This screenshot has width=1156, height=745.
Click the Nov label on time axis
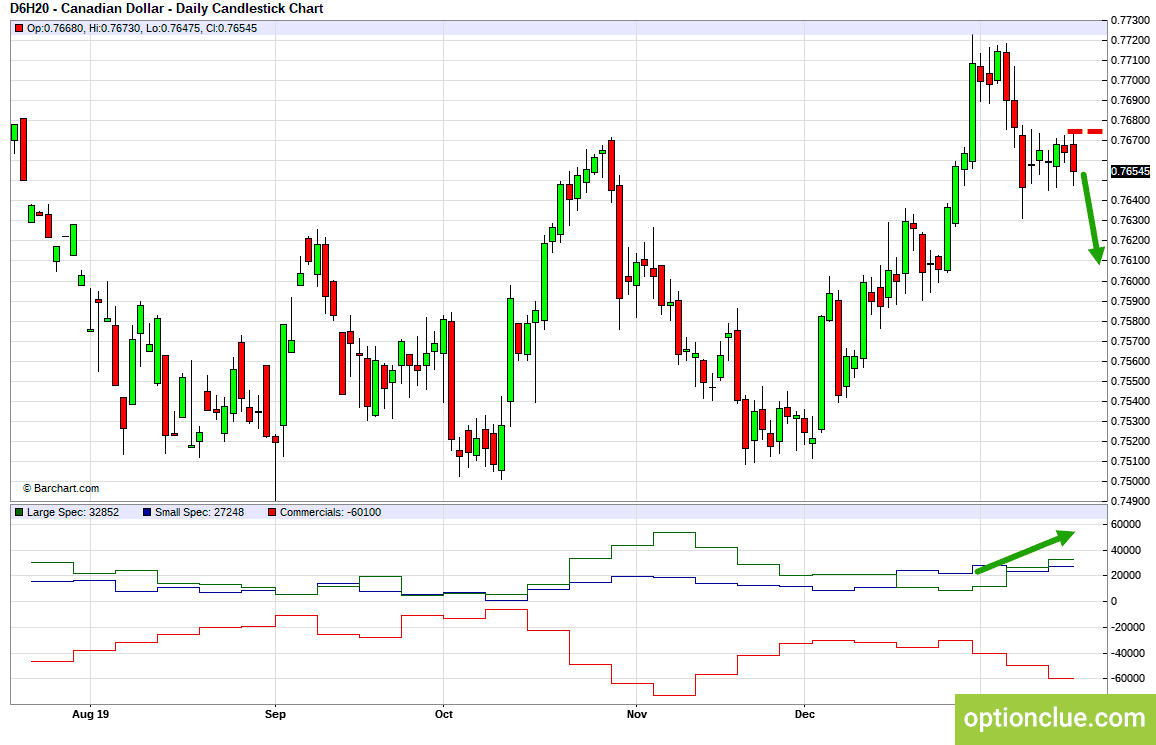point(636,714)
